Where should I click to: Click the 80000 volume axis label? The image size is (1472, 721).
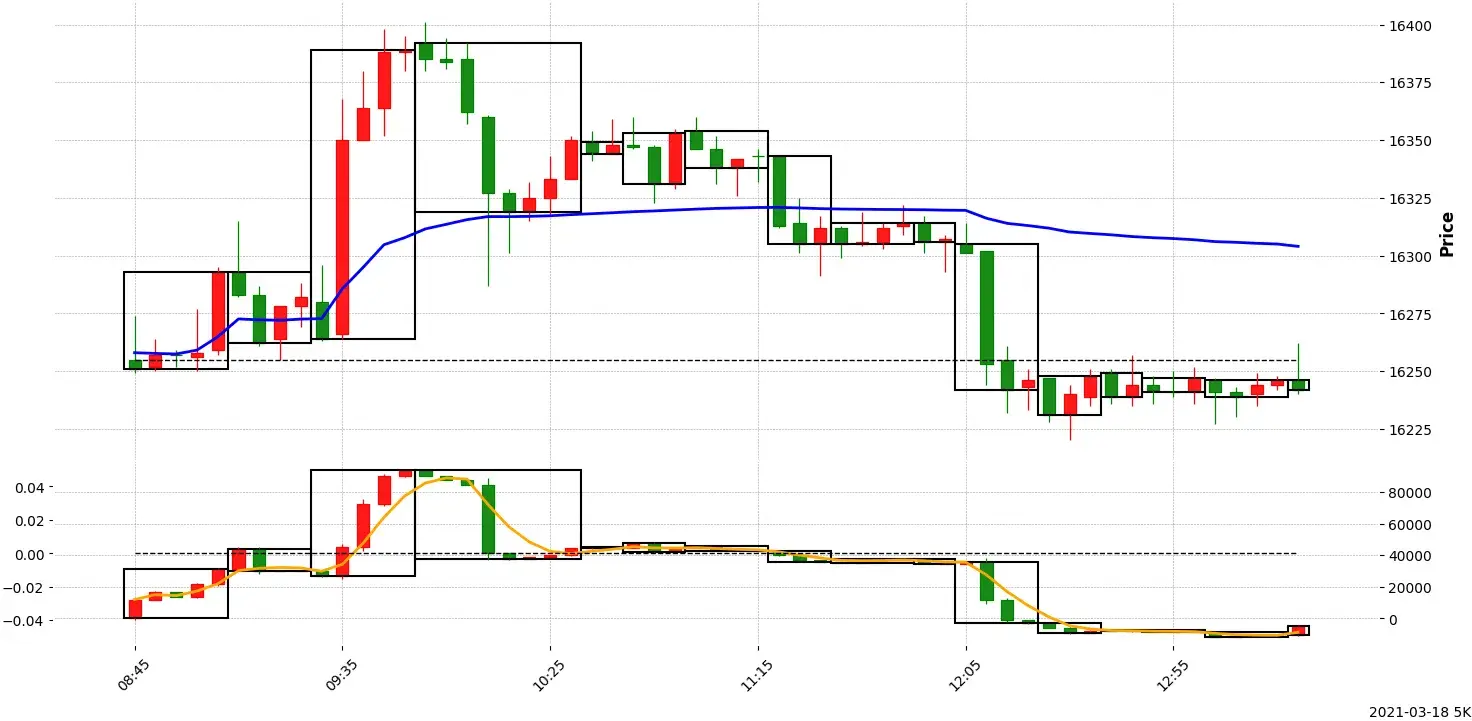(x=1411, y=493)
